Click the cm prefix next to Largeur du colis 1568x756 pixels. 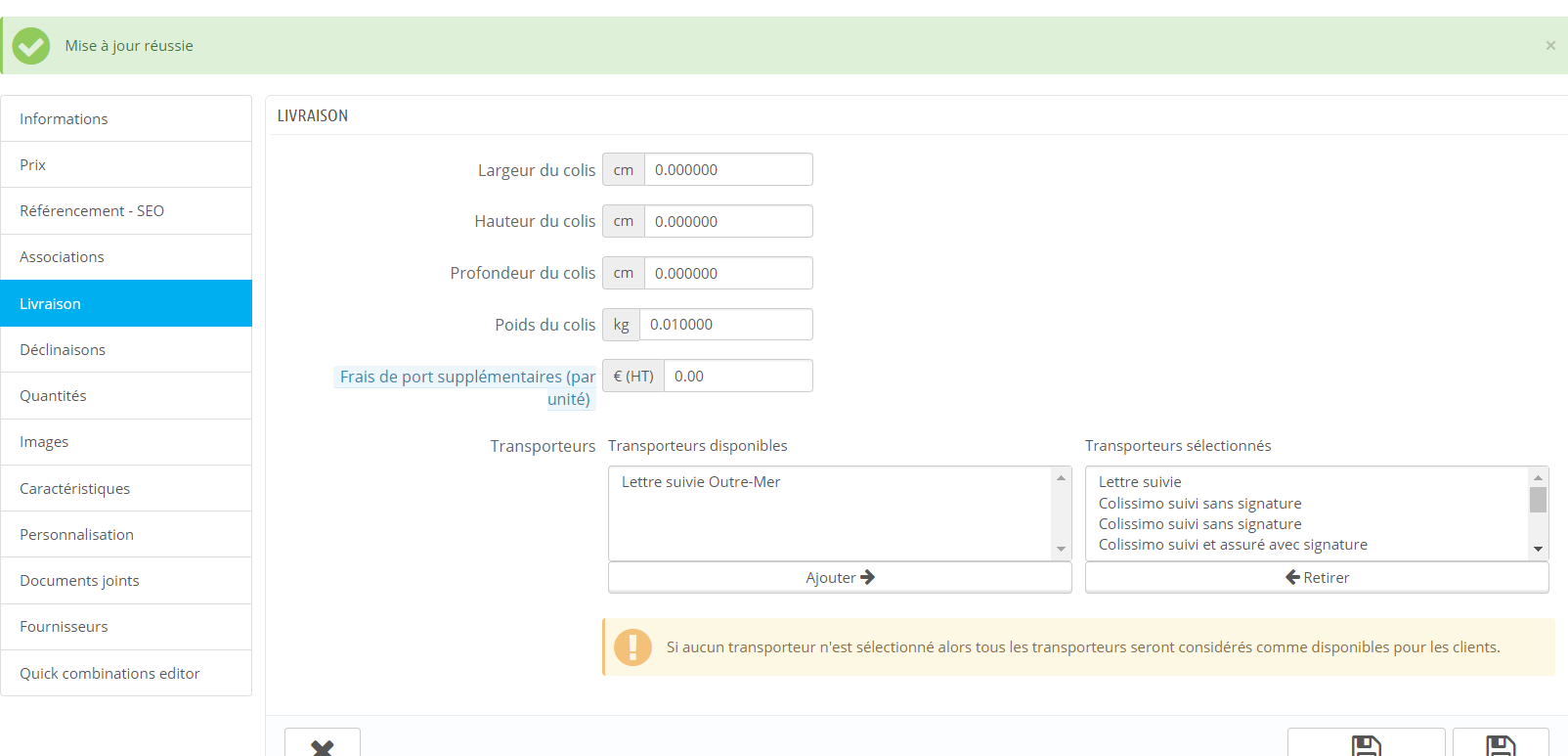(x=624, y=169)
